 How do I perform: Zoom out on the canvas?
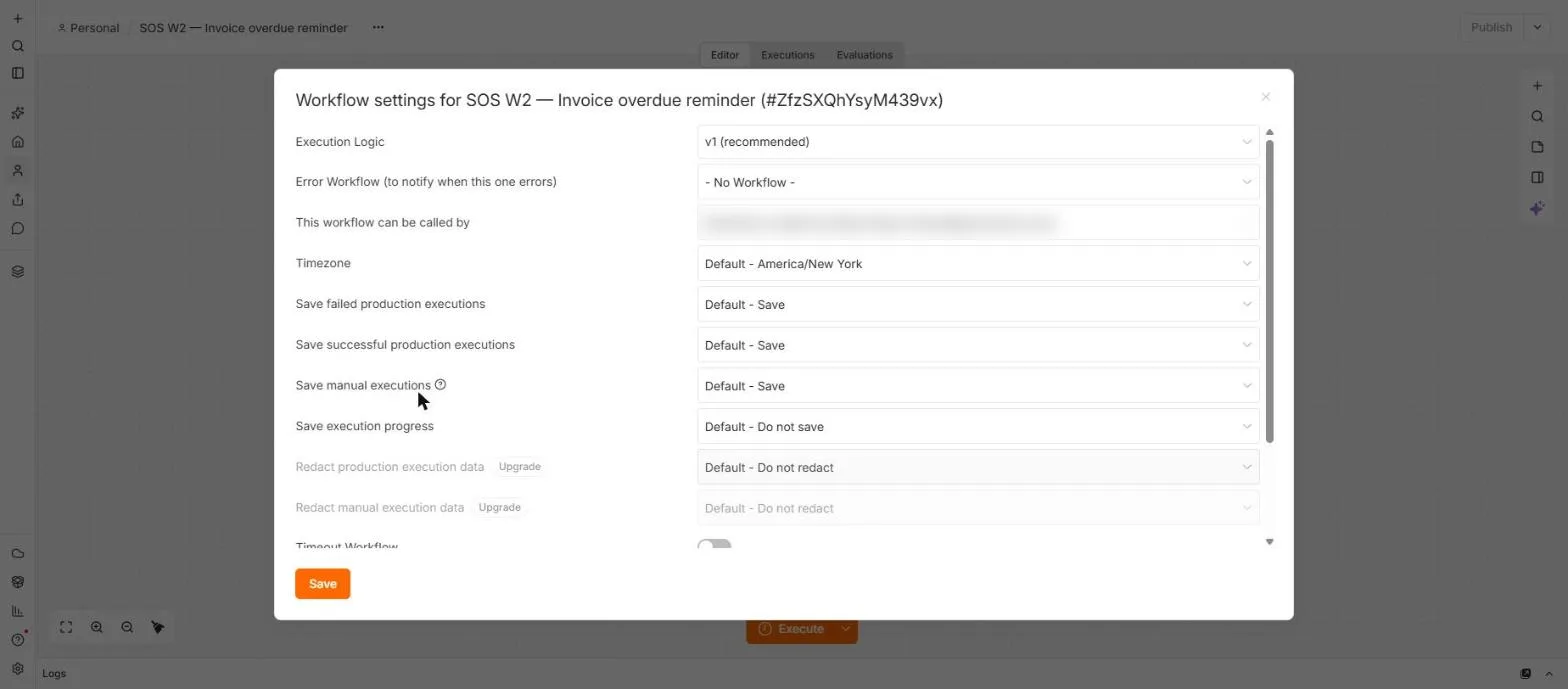(127, 627)
